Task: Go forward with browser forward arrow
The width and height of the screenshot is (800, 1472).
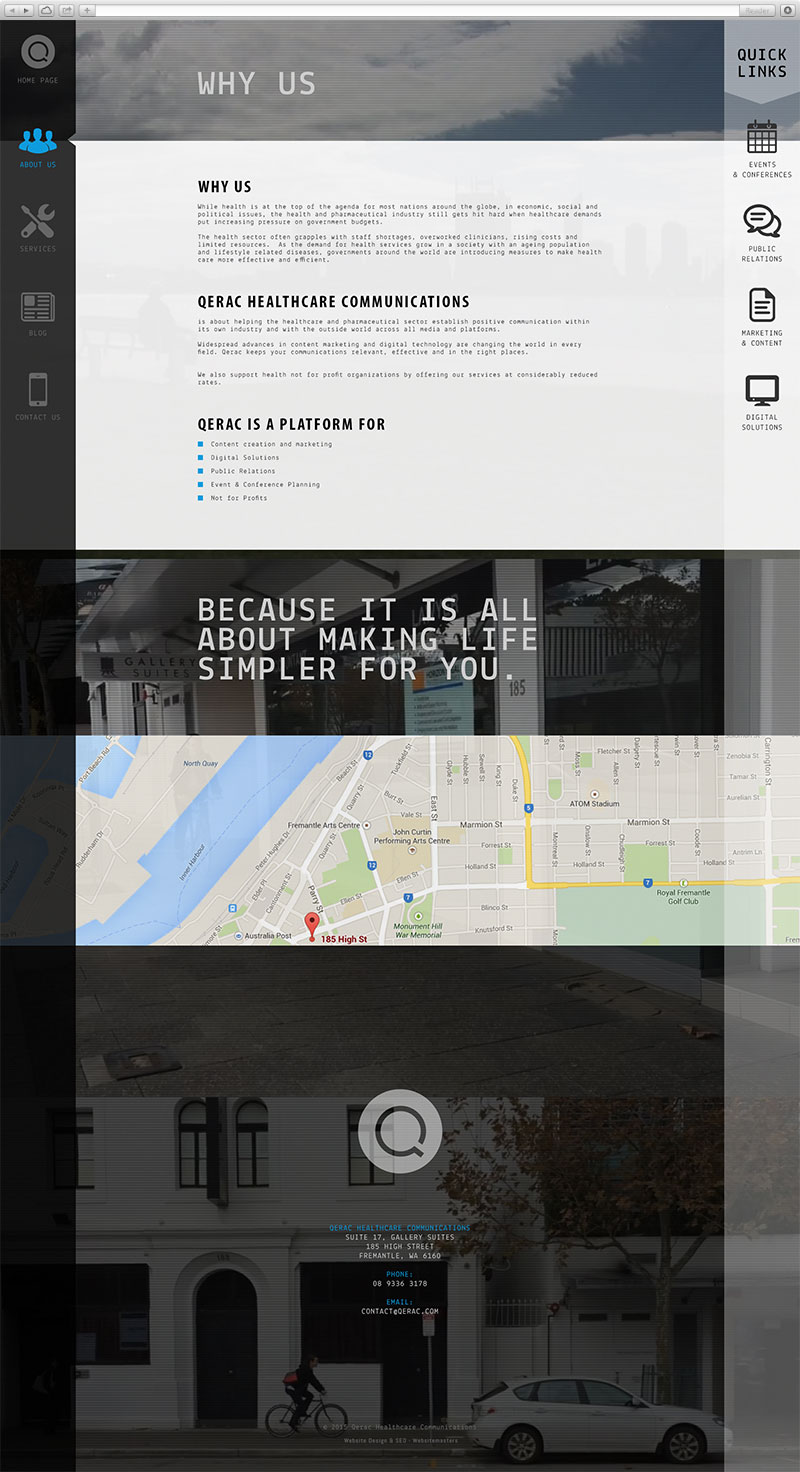Action: (27, 10)
